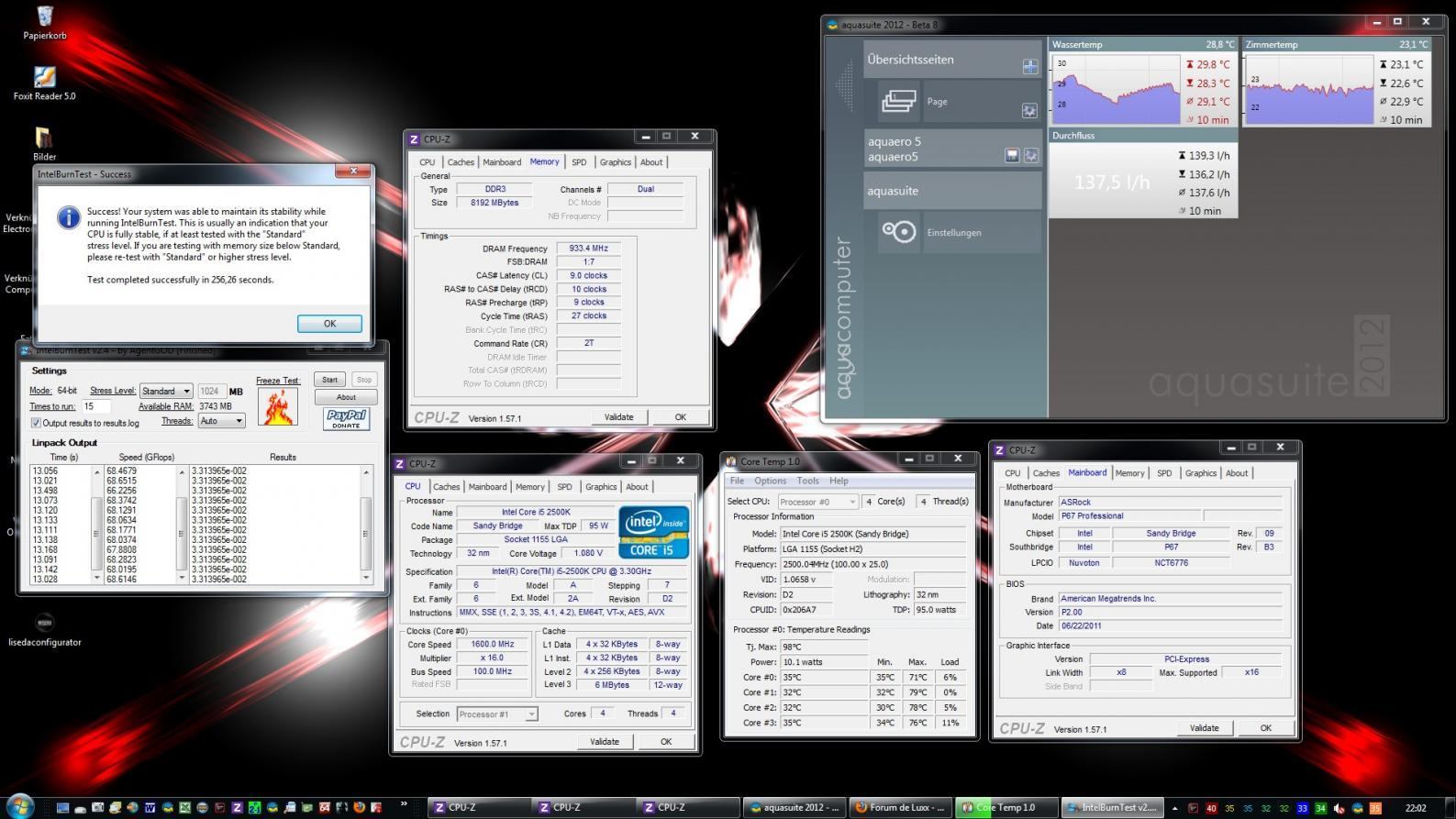Open Selection Processor #1 dropdown in CPU-Z
This screenshot has width=1456, height=819.
[496, 714]
